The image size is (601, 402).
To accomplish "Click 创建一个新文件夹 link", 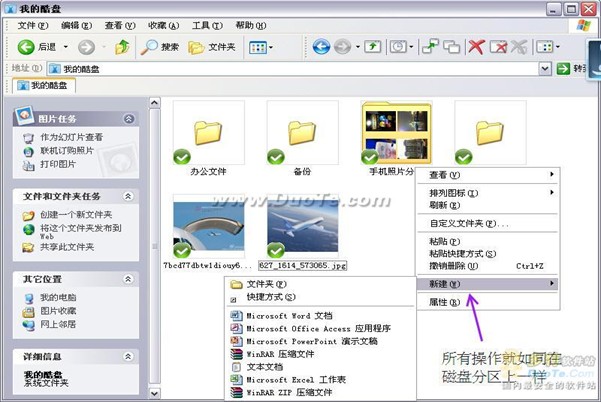I will pos(76,215).
